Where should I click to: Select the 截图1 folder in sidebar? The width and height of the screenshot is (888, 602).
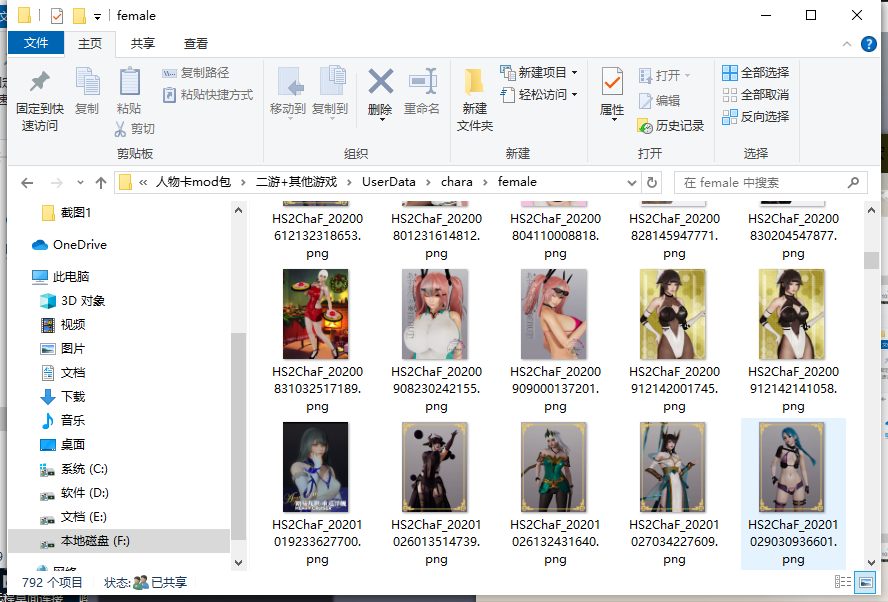click(66, 212)
